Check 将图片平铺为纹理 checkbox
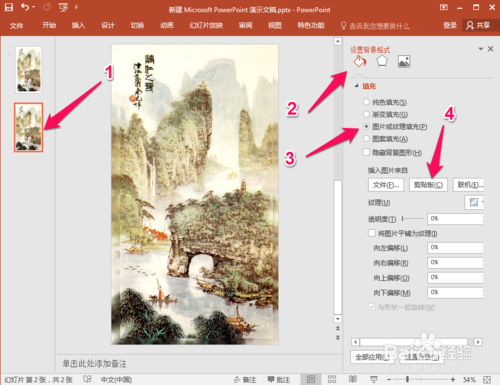 tap(372, 233)
